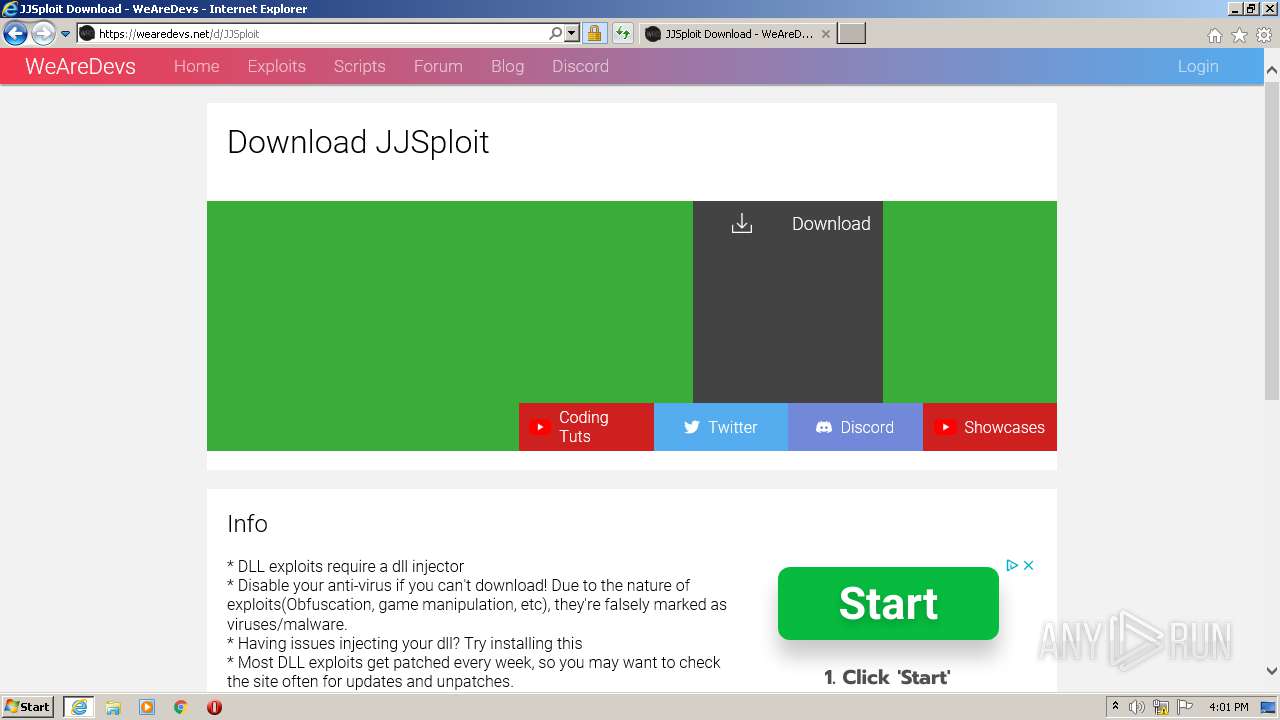
Task: Open the Discord social button
Action: 855,427
